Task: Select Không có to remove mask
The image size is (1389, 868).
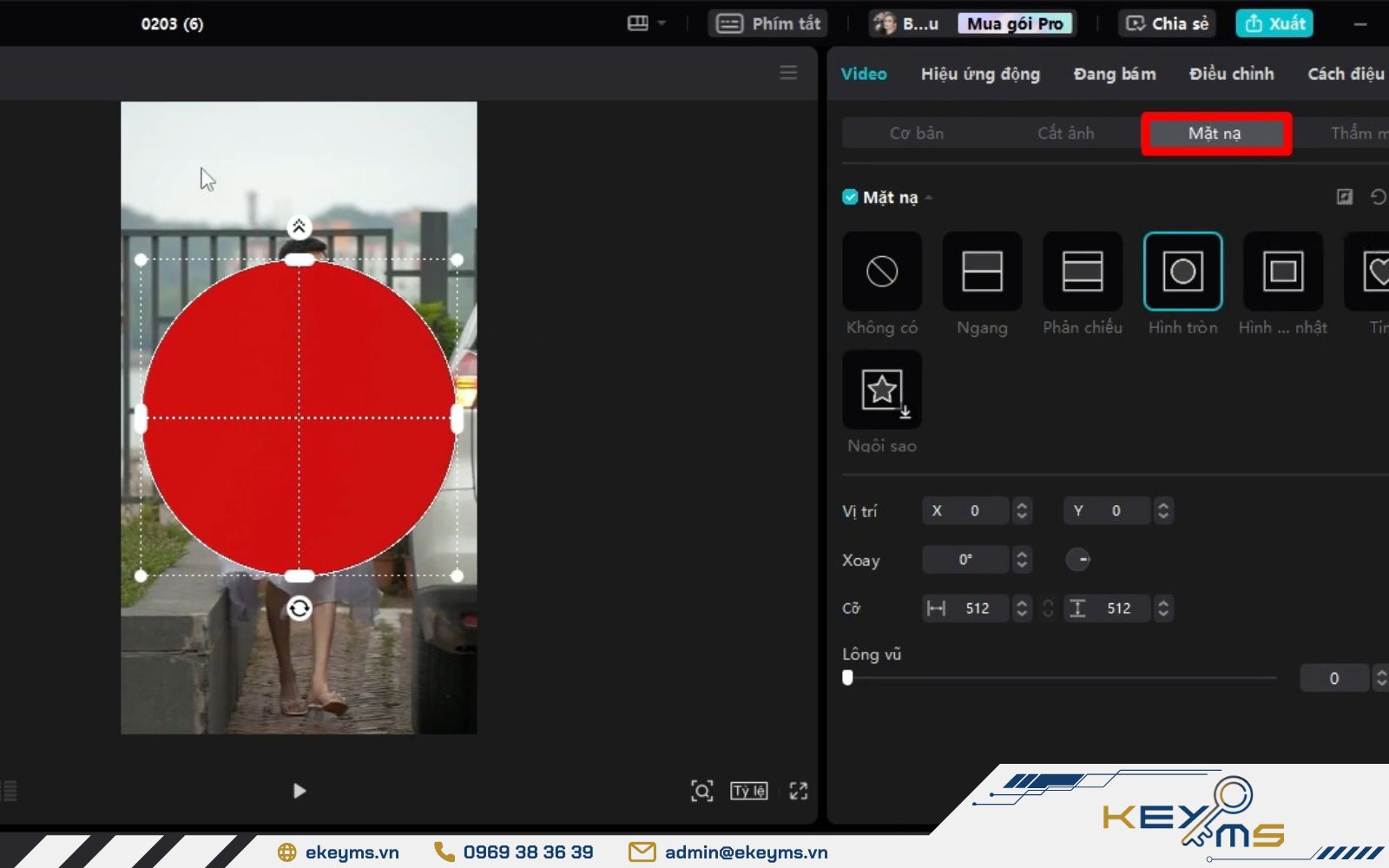Action: pyautogui.click(x=882, y=272)
